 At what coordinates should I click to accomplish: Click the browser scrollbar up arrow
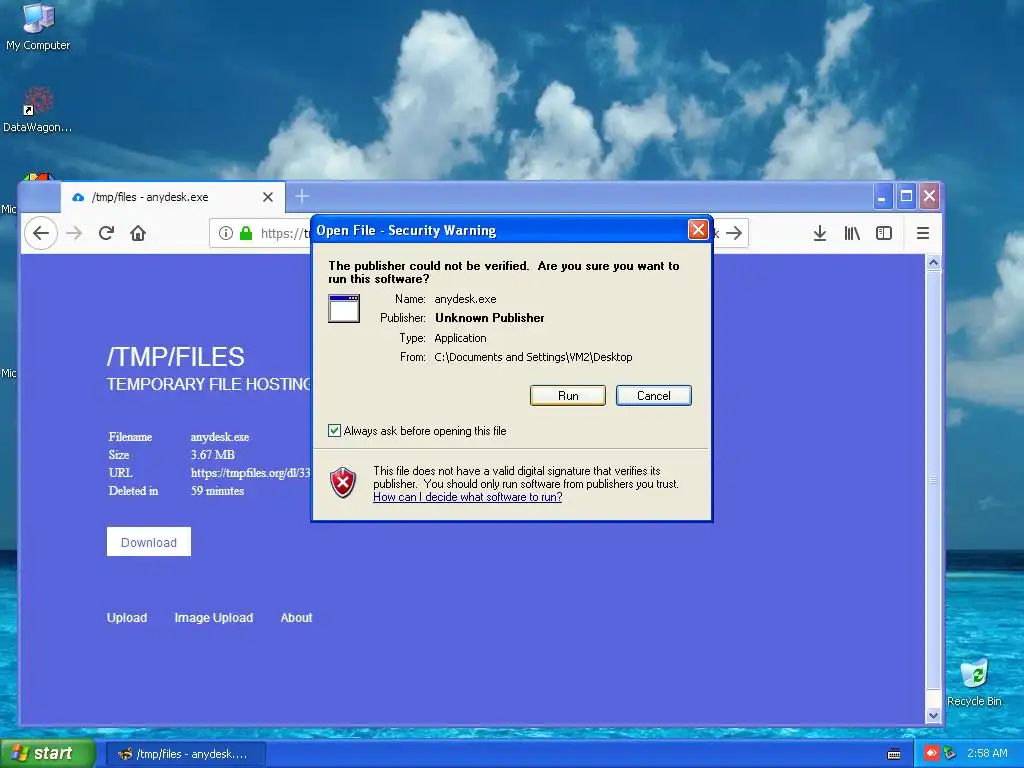pyautogui.click(x=933, y=263)
